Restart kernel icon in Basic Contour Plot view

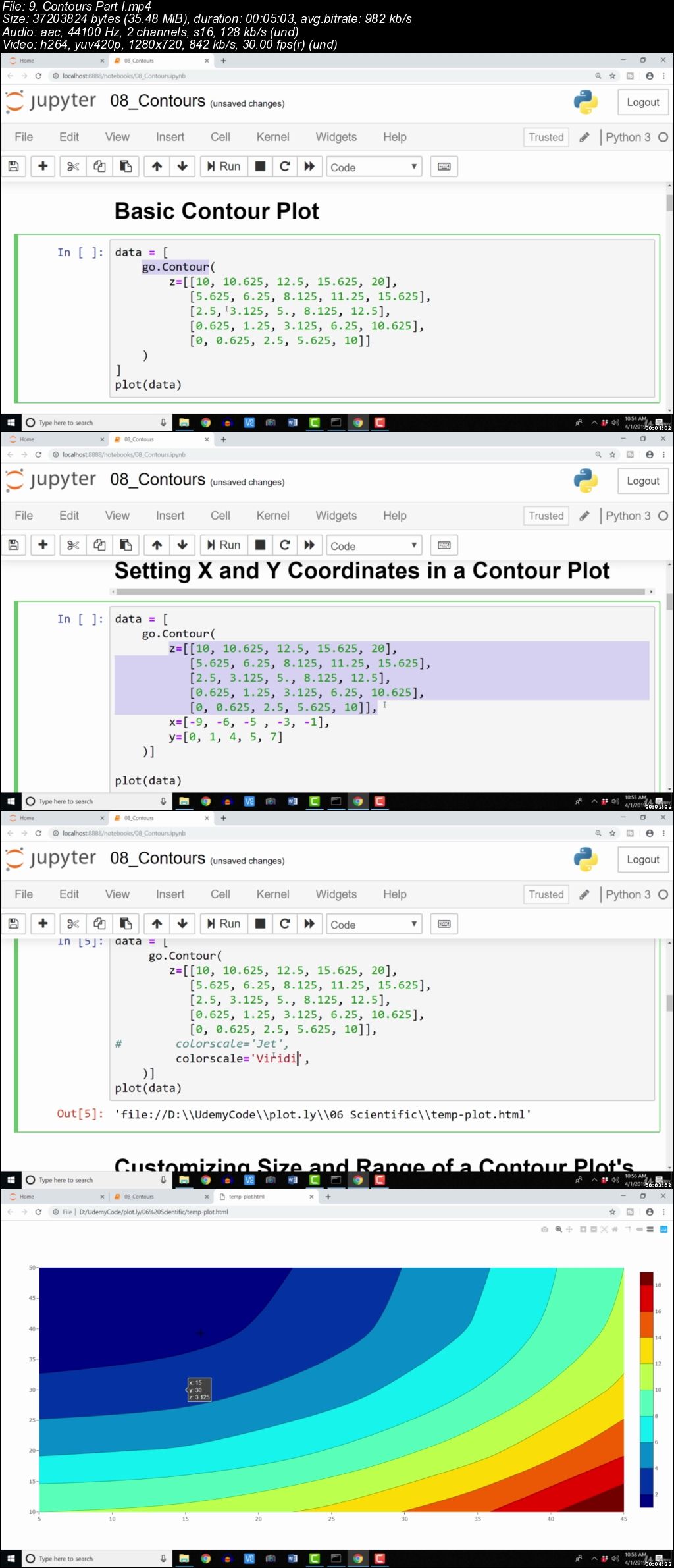tap(285, 167)
